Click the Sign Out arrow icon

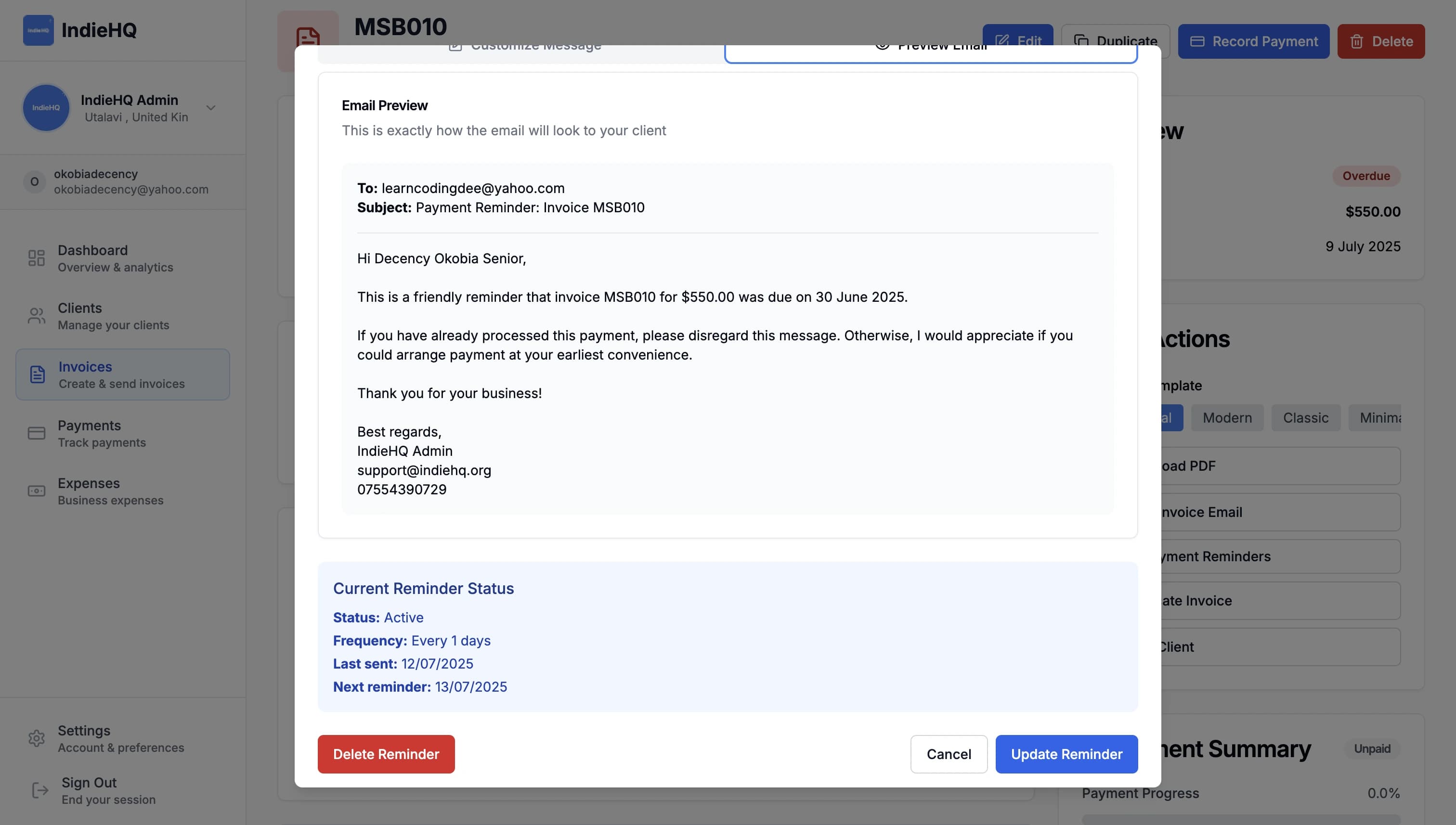tap(39, 790)
